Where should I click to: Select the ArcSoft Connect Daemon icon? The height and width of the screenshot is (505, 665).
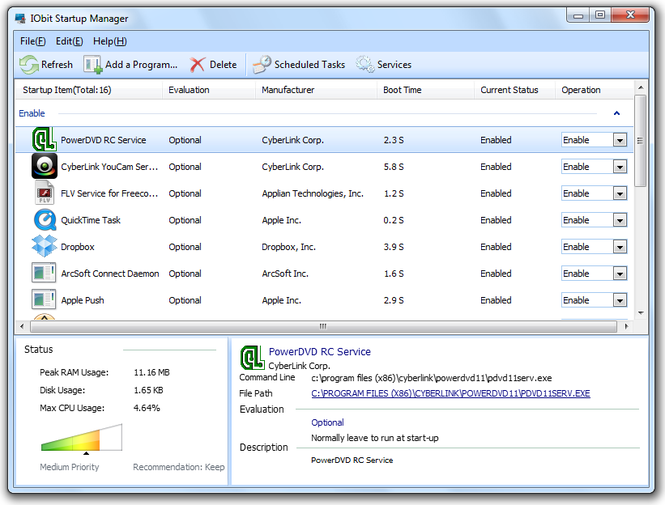tap(44, 273)
